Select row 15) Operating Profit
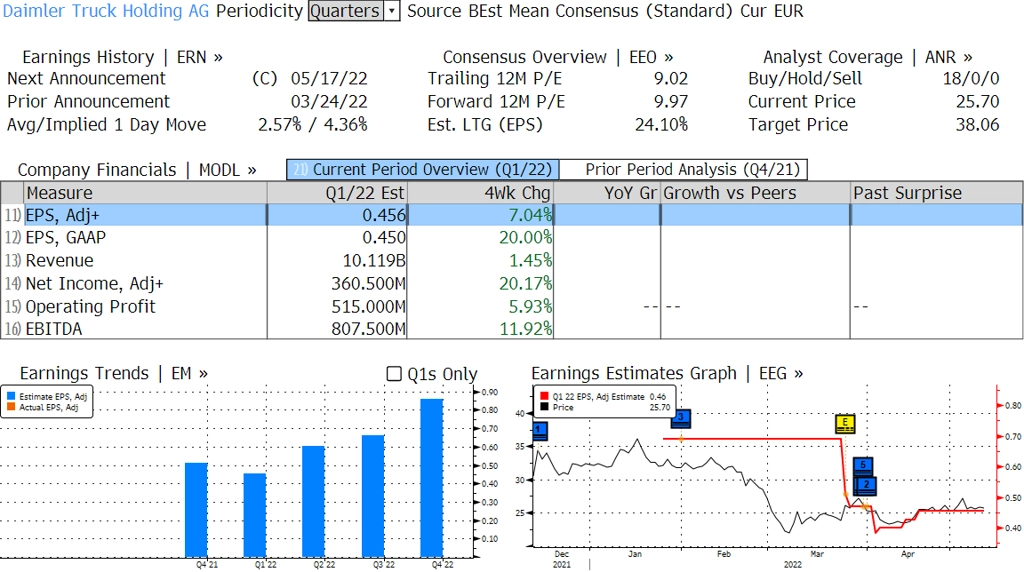 [512, 306]
